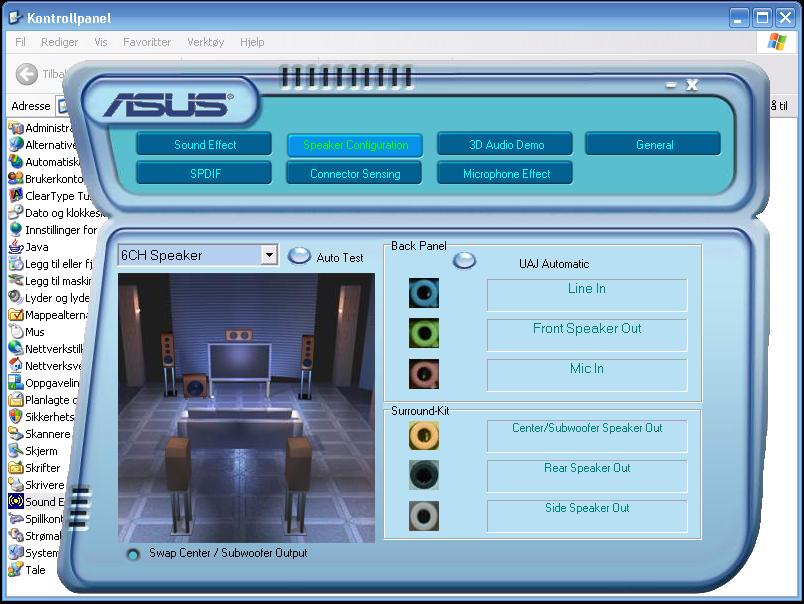Image resolution: width=804 pixels, height=604 pixels.
Task: Click the Line In button
Action: pyautogui.click(x=587, y=295)
